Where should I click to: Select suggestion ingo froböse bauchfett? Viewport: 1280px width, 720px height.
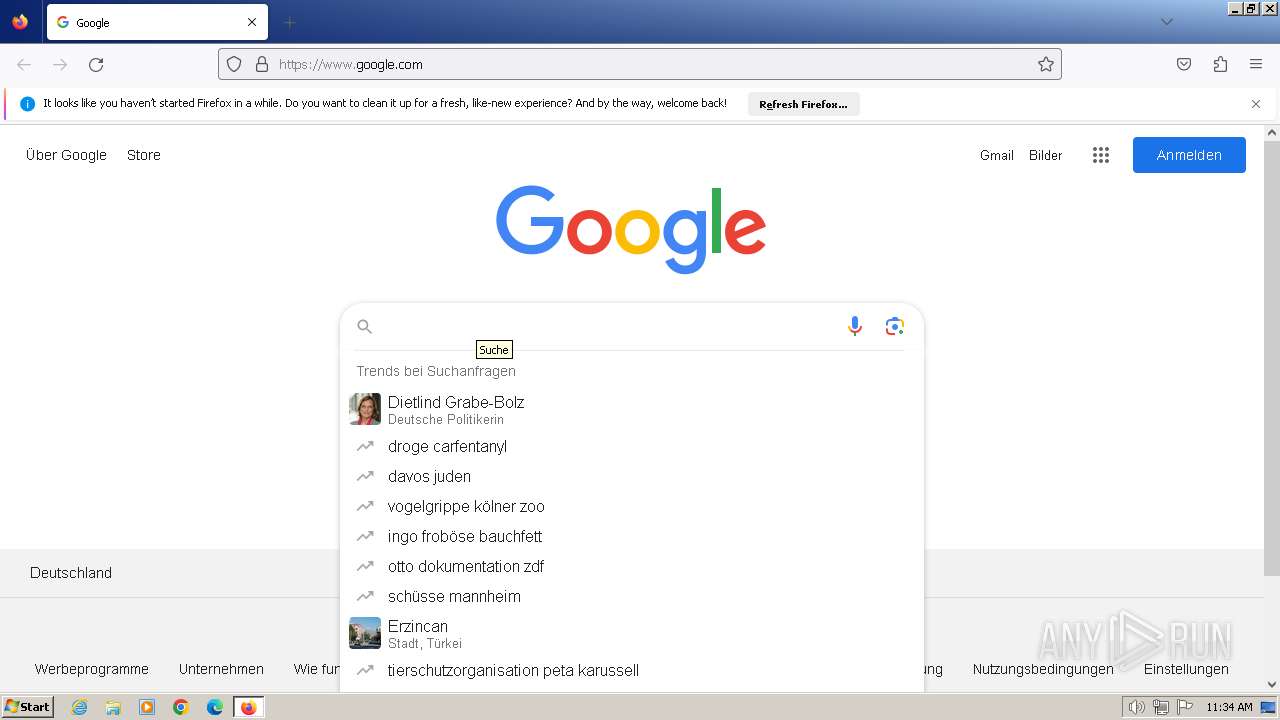(x=632, y=537)
